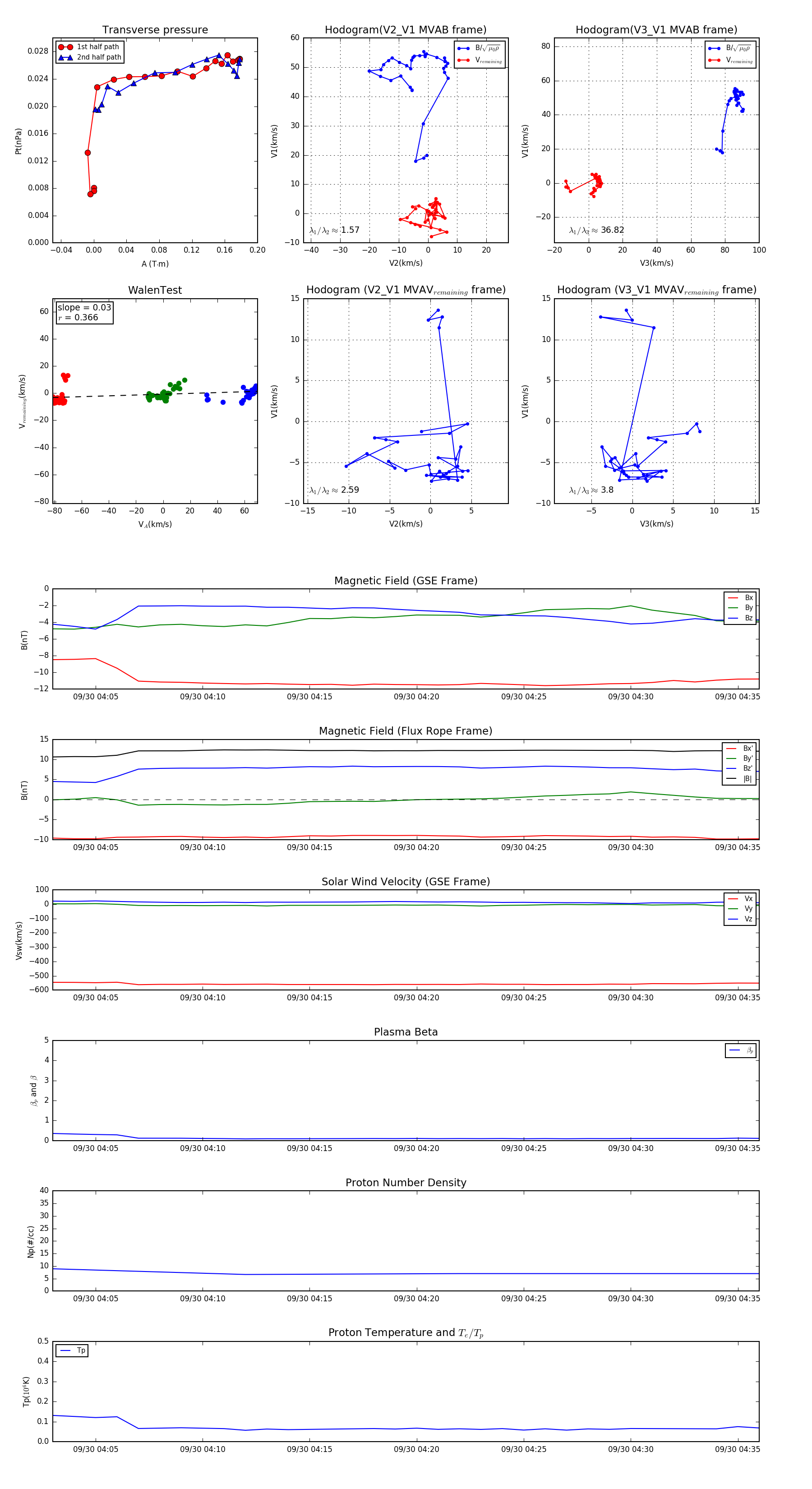Select "2nd half path" legend entry
The image size is (812, 1489).
[90, 57]
